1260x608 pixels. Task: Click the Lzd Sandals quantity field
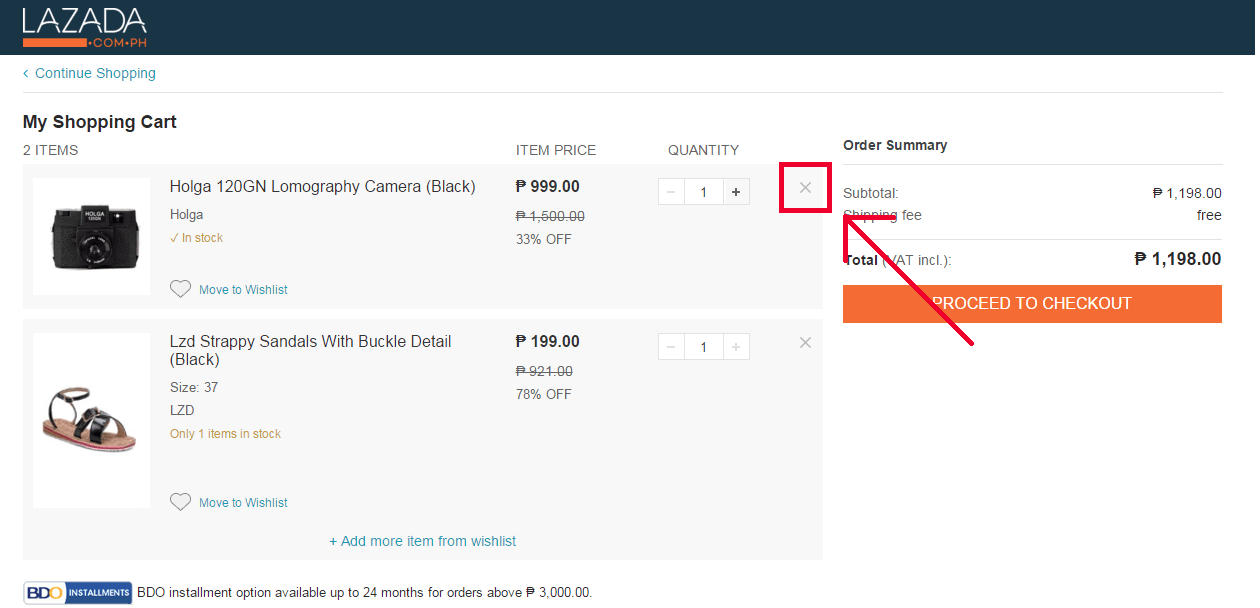(x=704, y=347)
